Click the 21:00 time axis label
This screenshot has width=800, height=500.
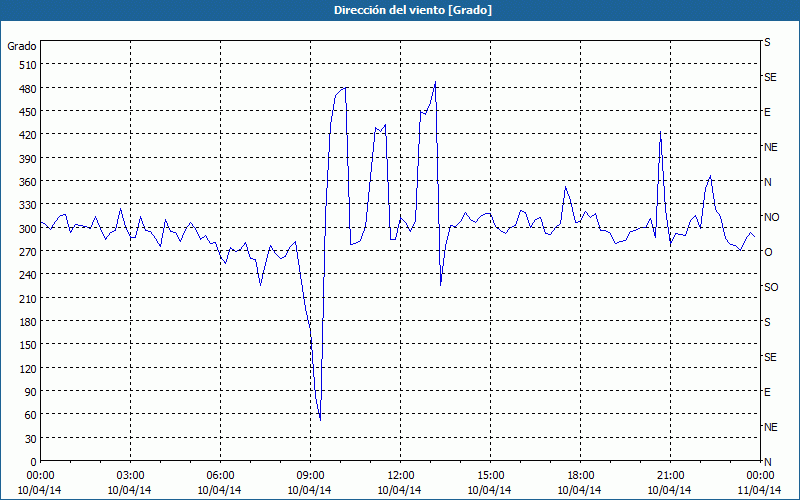coord(670,476)
